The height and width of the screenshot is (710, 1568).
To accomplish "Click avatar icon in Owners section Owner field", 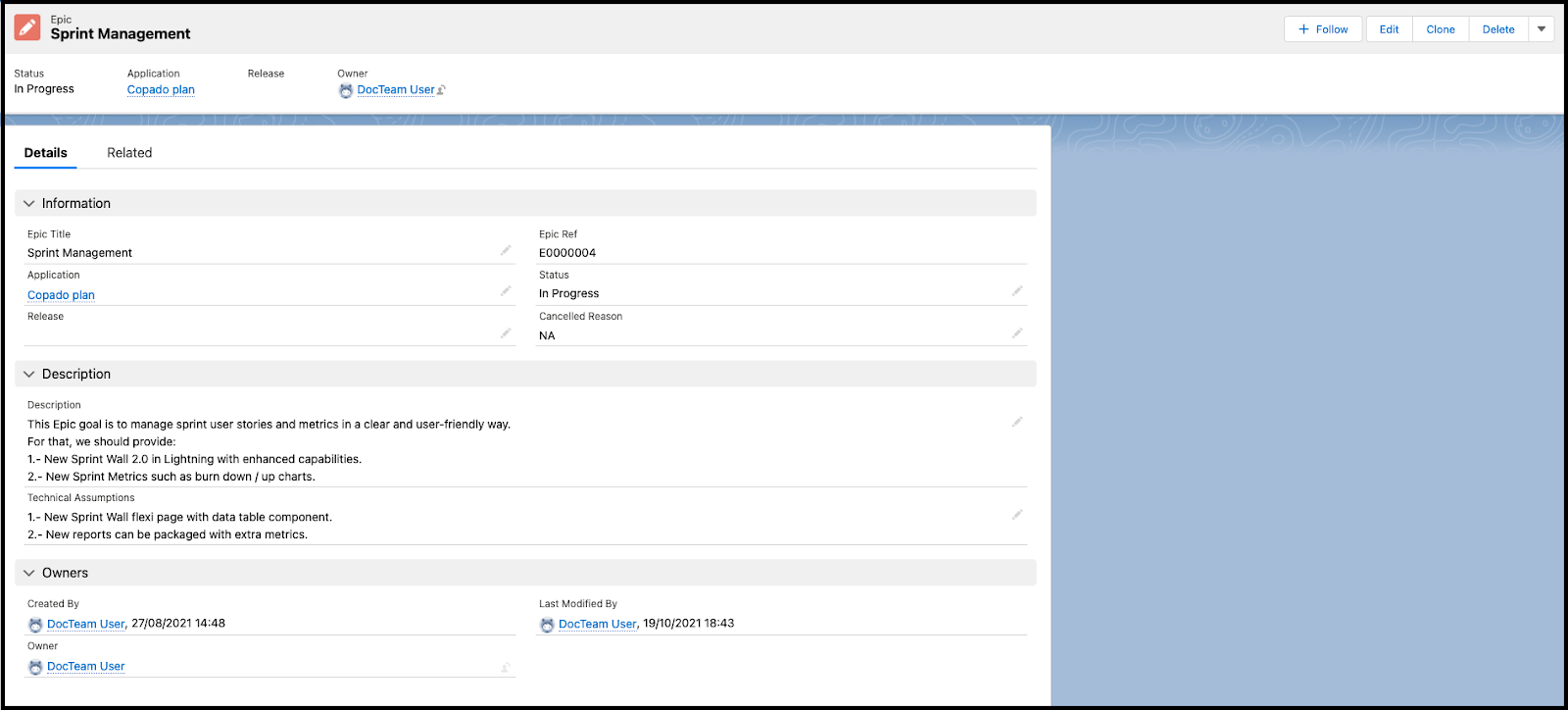I will point(35,667).
